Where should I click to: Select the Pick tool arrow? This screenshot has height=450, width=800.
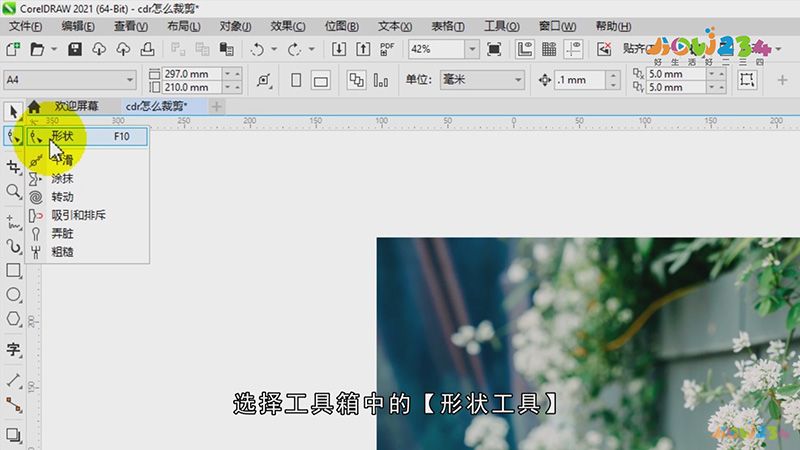(x=13, y=111)
